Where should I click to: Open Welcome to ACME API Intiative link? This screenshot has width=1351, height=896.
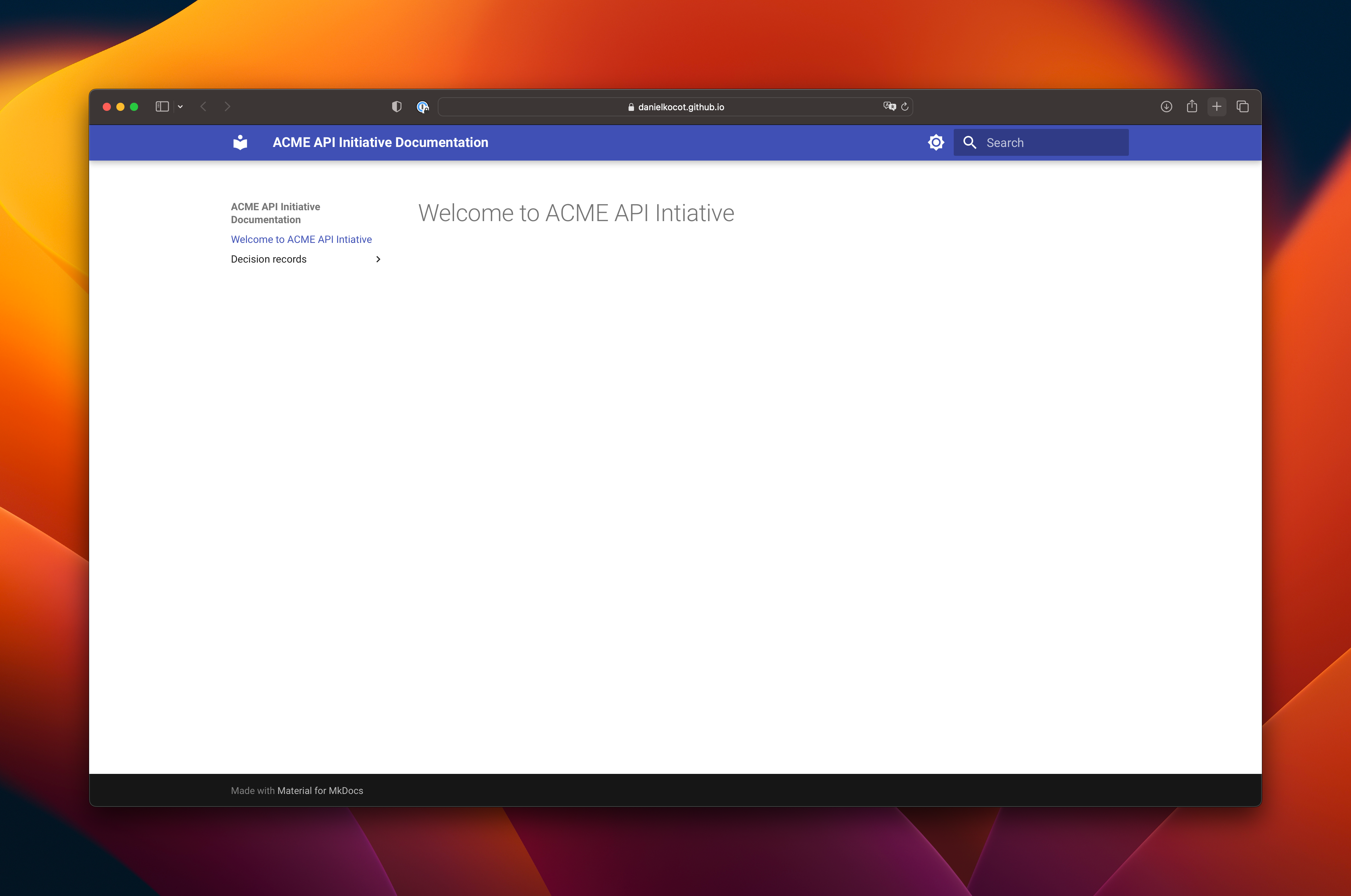(x=301, y=239)
